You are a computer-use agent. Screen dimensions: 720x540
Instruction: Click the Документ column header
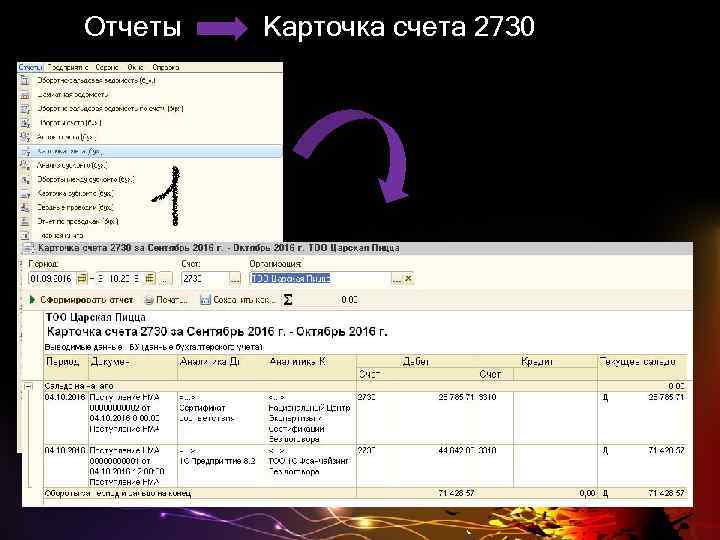click(x=133, y=367)
